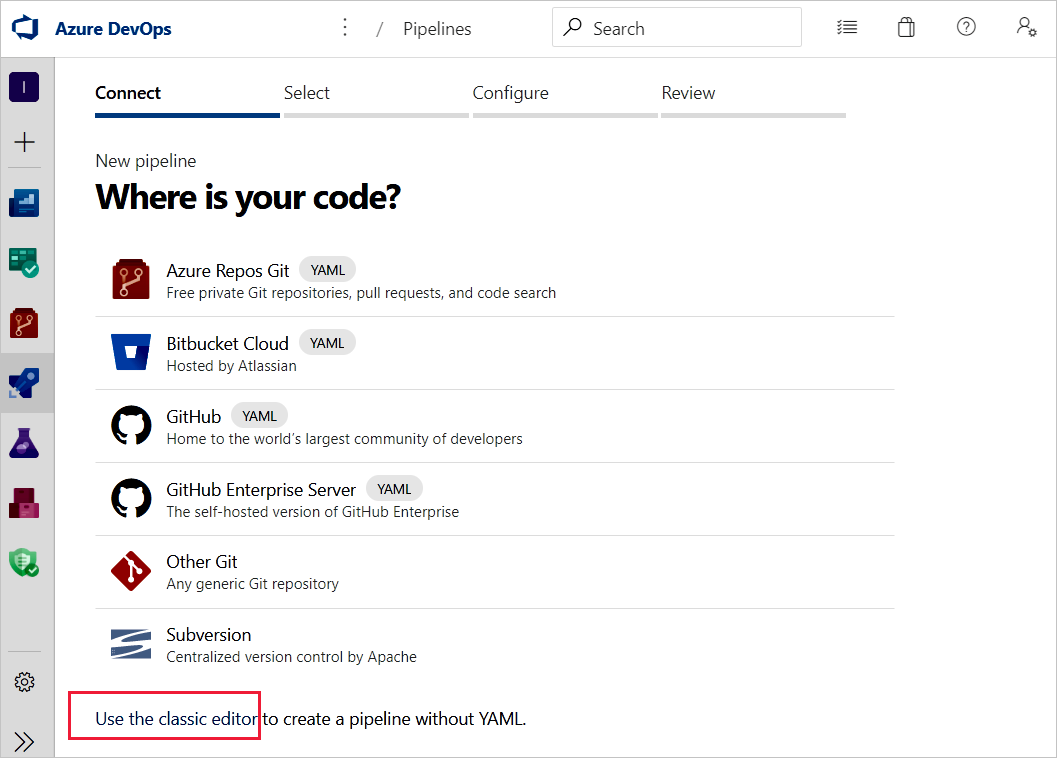Open the user settings icon top right
The height and width of the screenshot is (758, 1057).
(x=1026, y=27)
